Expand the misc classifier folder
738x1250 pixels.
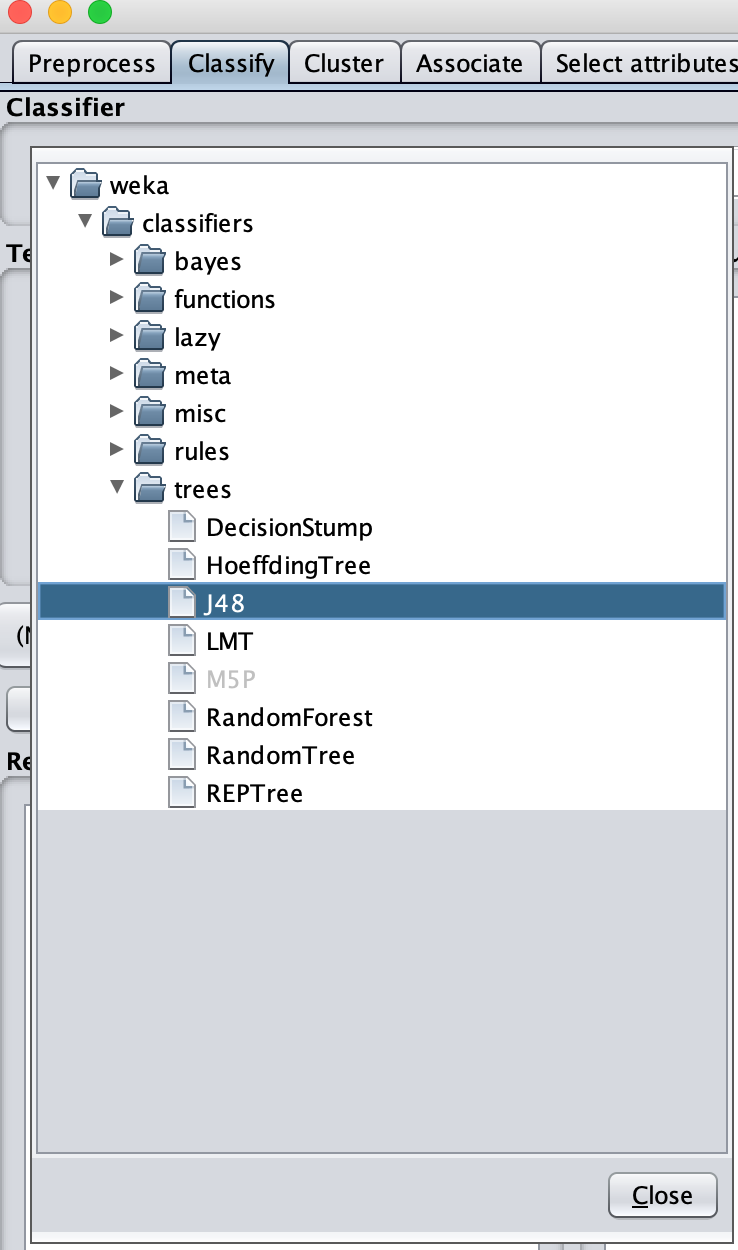[x=117, y=413]
